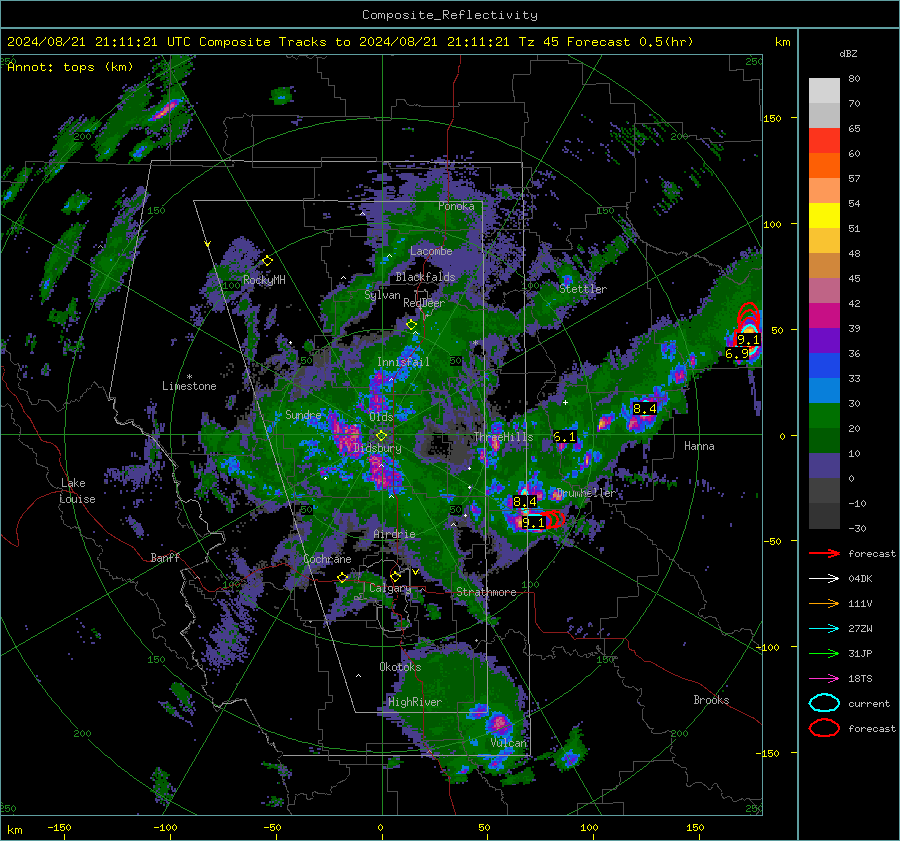Click the 6.9 storm top label
Viewport: 900px width, 841px height.
pyautogui.click(x=736, y=354)
